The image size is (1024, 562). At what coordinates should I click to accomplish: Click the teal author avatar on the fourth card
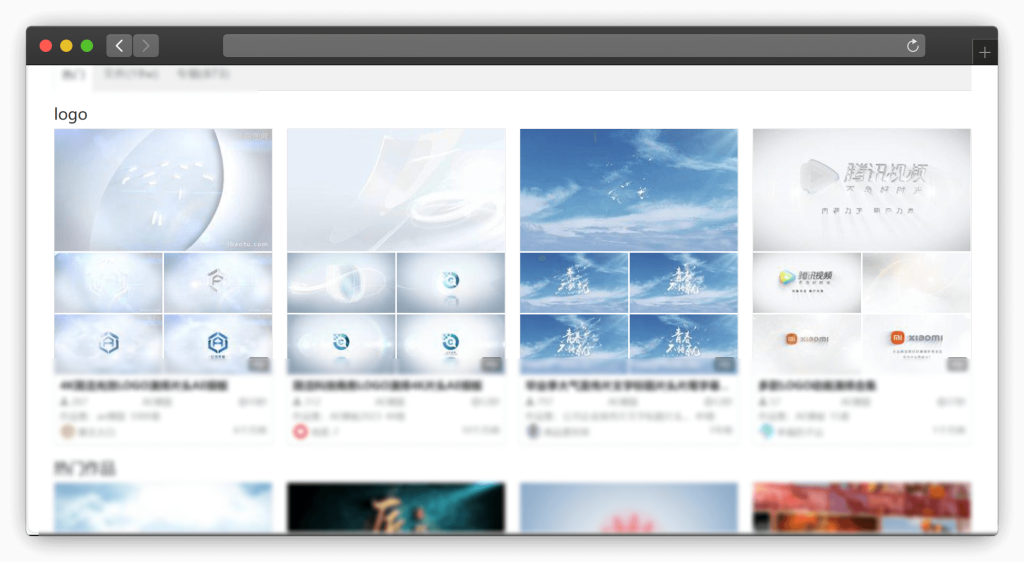click(x=766, y=431)
